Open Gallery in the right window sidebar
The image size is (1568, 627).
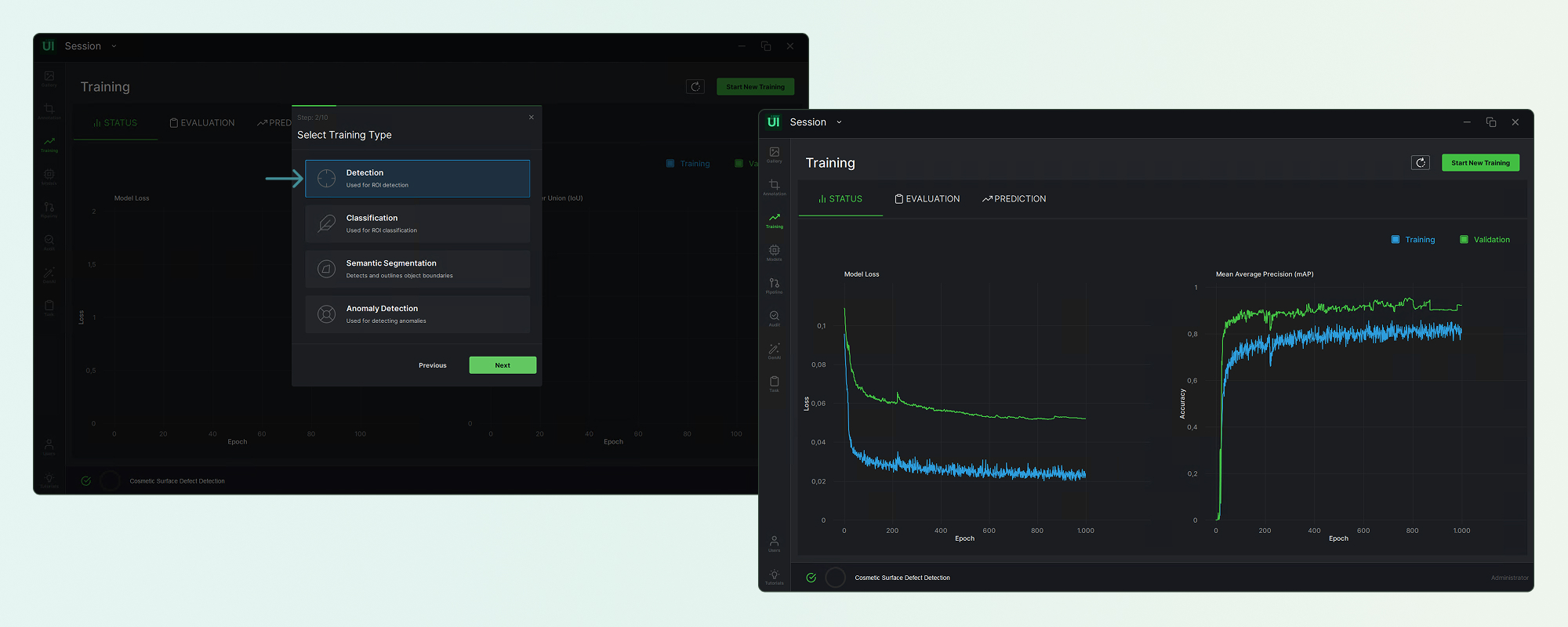(x=774, y=154)
